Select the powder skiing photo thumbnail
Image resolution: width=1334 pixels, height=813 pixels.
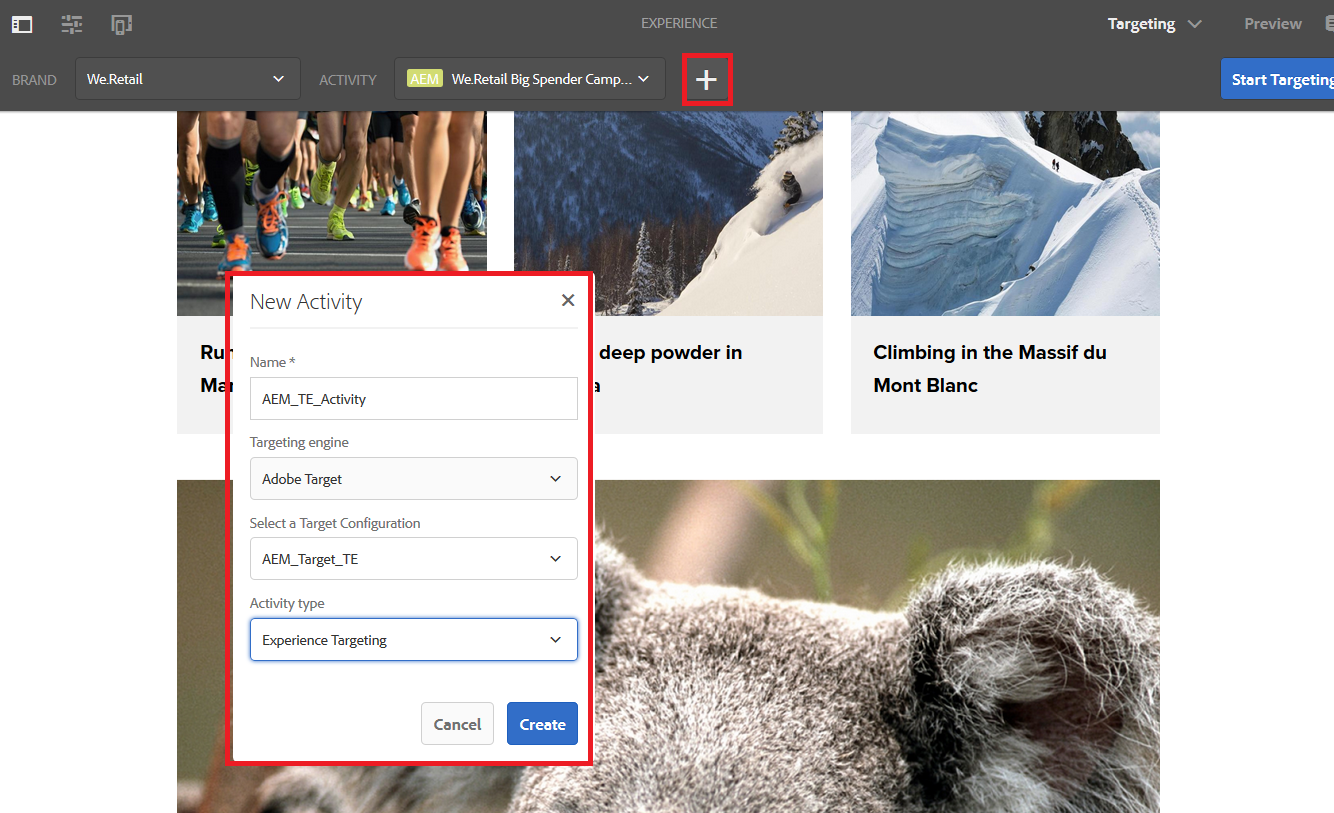coord(668,213)
